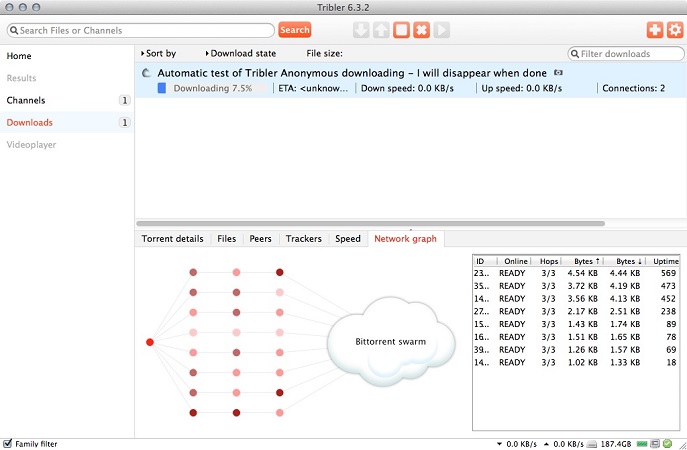Image resolution: width=687 pixels, height=450 pixels.
Task: Expand the Sort by menu
Action: tap(158, 53)
